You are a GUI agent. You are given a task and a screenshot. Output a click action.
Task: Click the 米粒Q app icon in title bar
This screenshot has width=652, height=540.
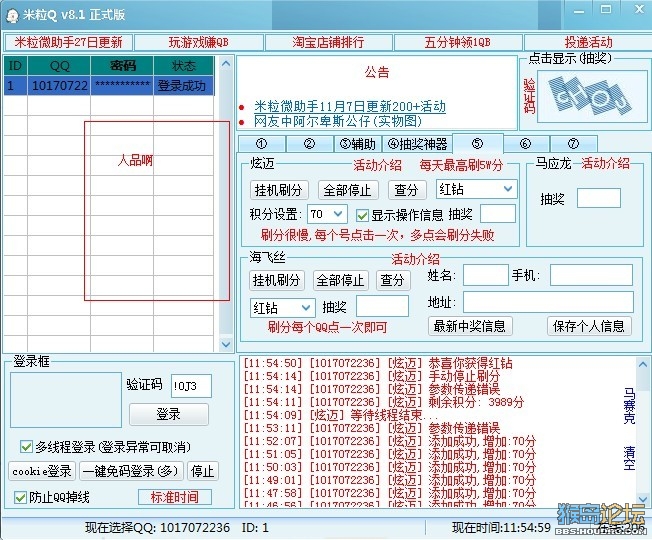pyautogui.click(x=12, y=16)
